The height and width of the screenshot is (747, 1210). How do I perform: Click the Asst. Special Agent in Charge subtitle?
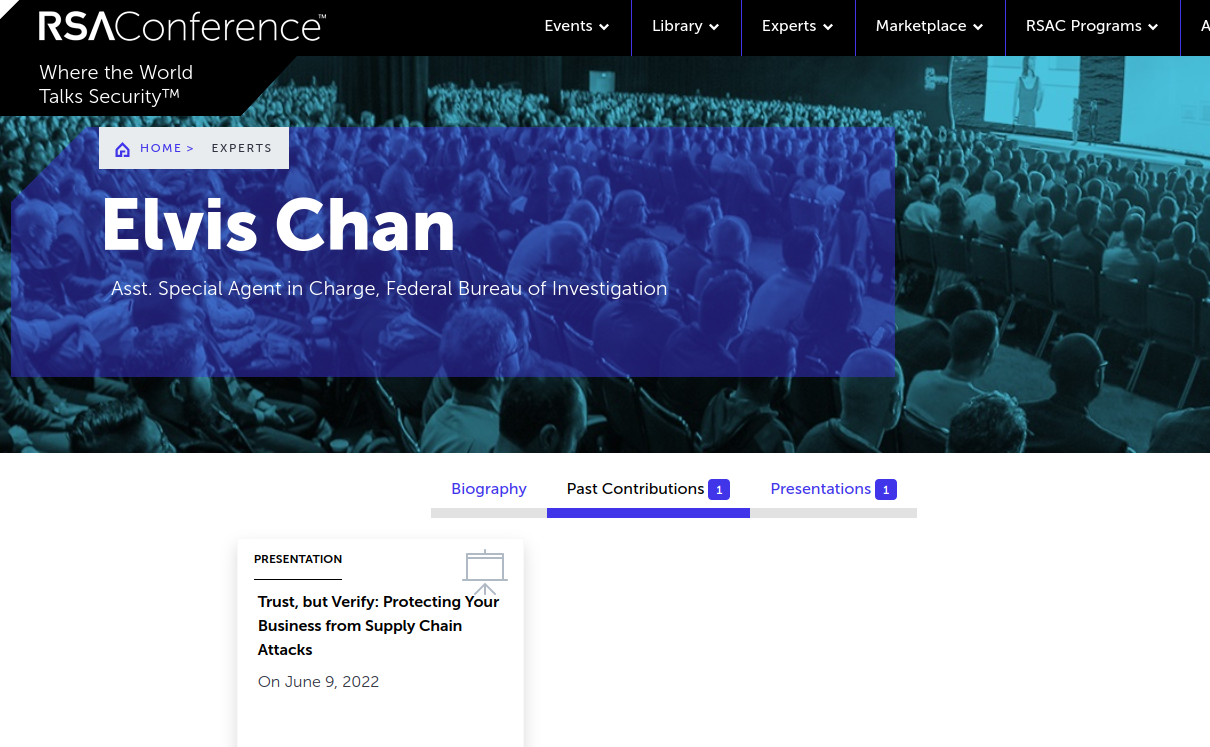(x=389, y=289)
